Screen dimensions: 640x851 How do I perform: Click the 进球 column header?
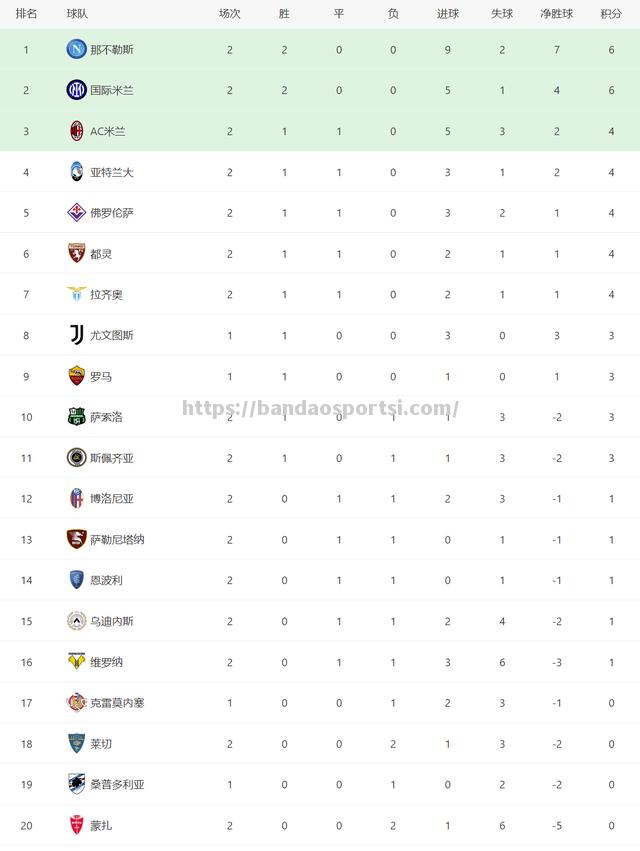pyautogui.click(x=448, y=14)
